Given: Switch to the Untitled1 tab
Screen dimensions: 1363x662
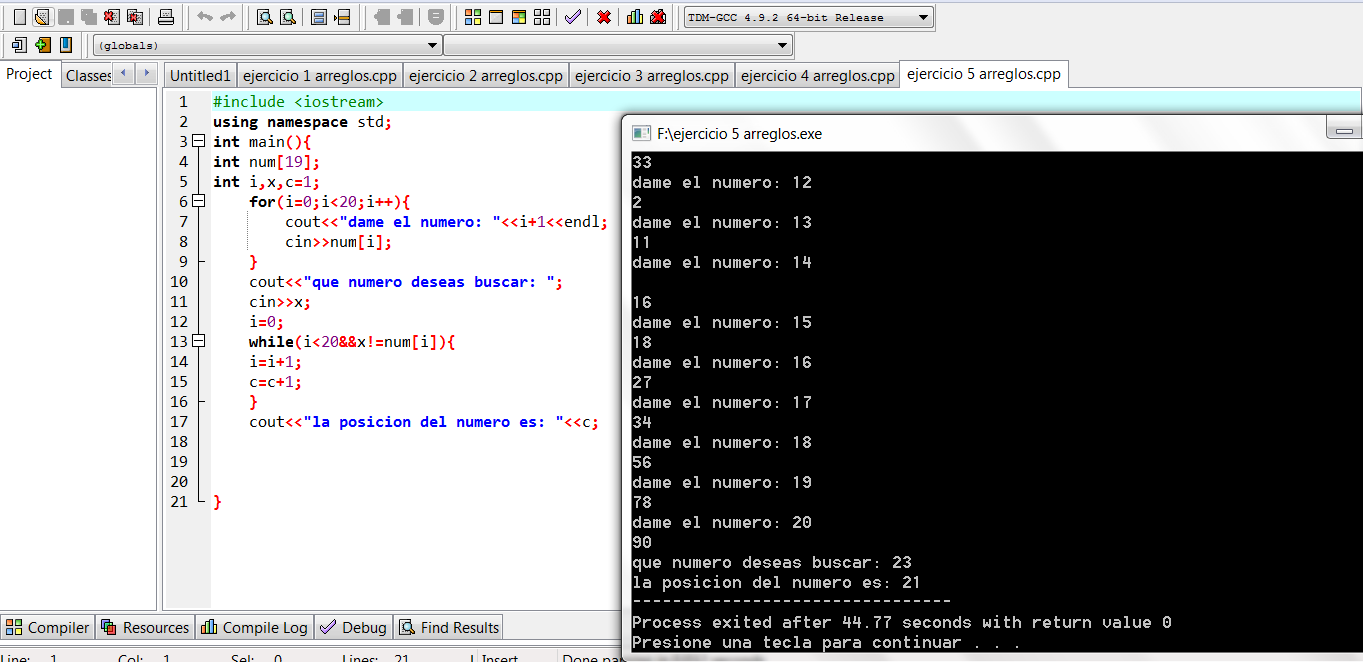Looking at the screenshot, I should (200, 74).
